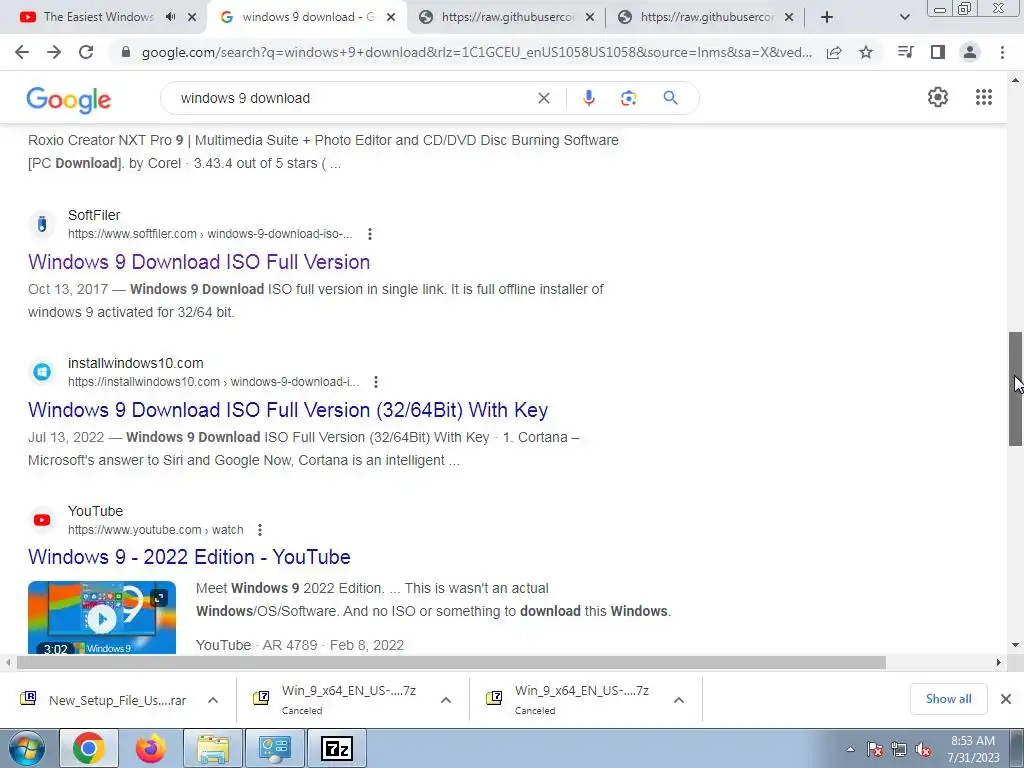
Task: Expand options for New_Setup_File rar download
Action: [x=213, y=700]
